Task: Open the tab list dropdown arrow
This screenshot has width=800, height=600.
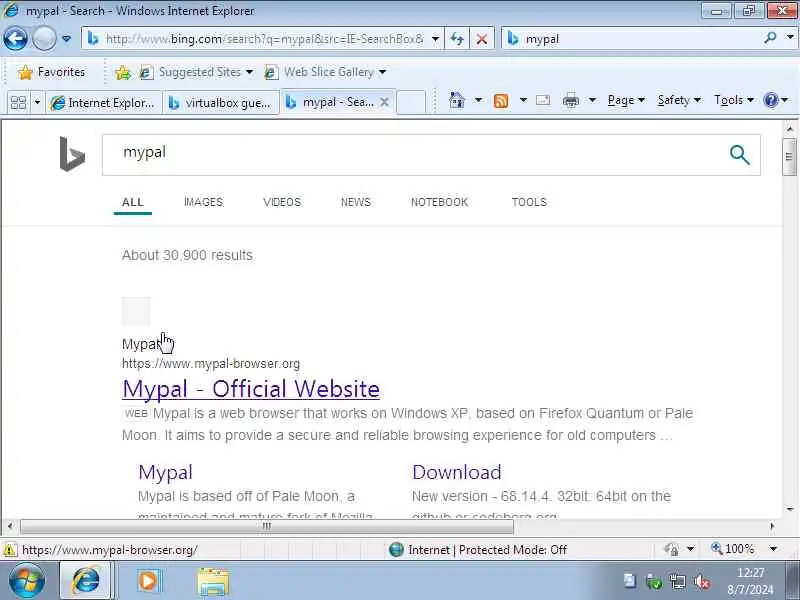Action: 37,103
